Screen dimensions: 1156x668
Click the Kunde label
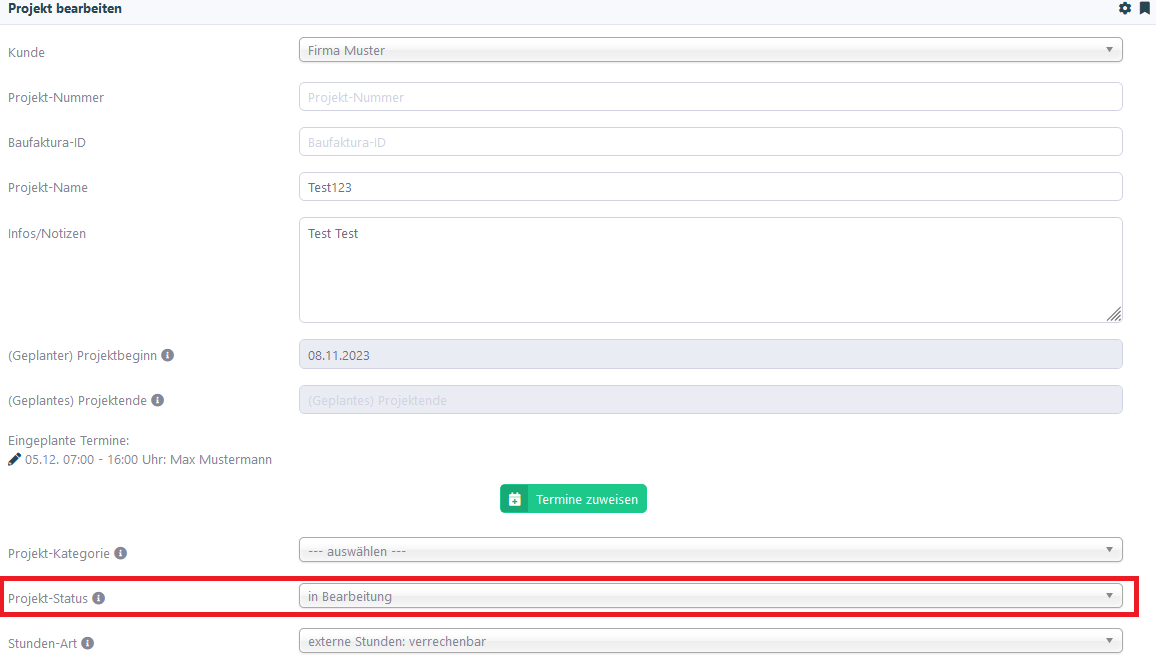27,52
